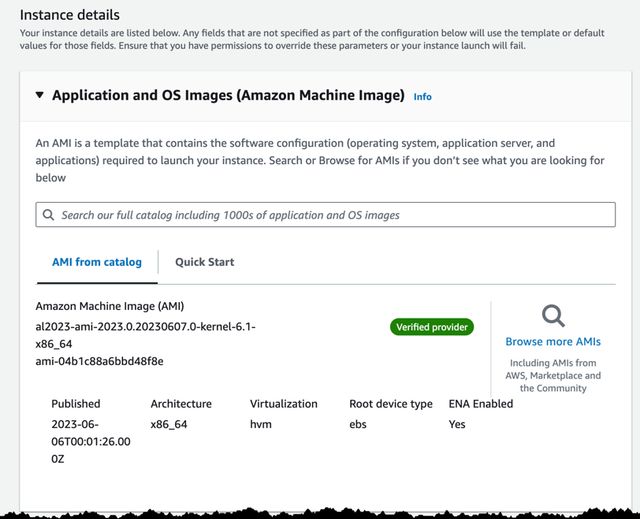Image resolution: width=640 pixels, height=519 pixels.
Task: Click the hvm Virtualization value
Action: 260,424
